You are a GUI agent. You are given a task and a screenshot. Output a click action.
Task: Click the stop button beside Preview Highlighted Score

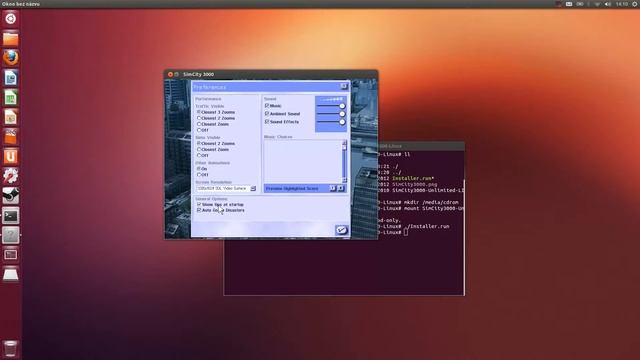pyautogui.click(x=341, y=188)
